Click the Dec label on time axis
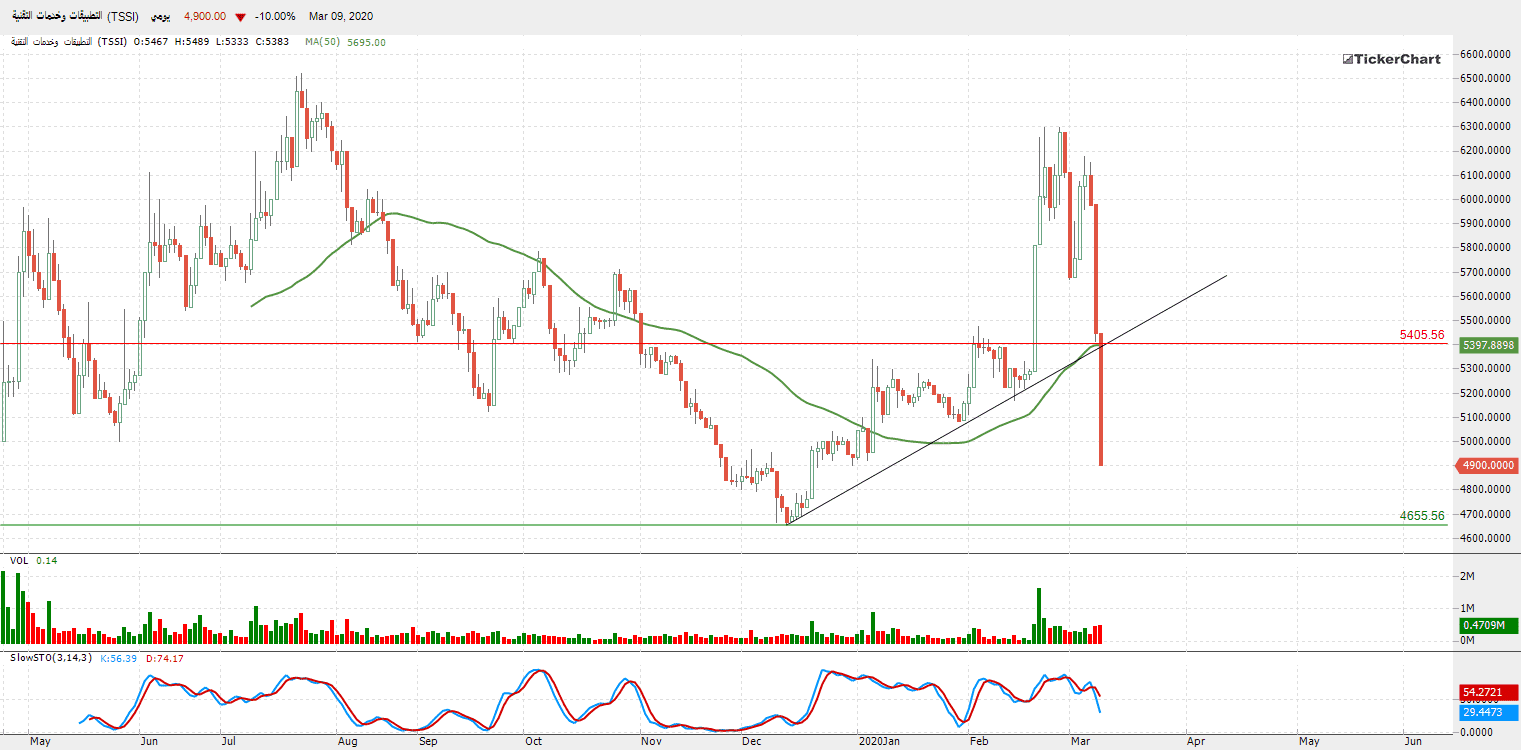The image size is (1521, 750). click(x=752, y=741)
